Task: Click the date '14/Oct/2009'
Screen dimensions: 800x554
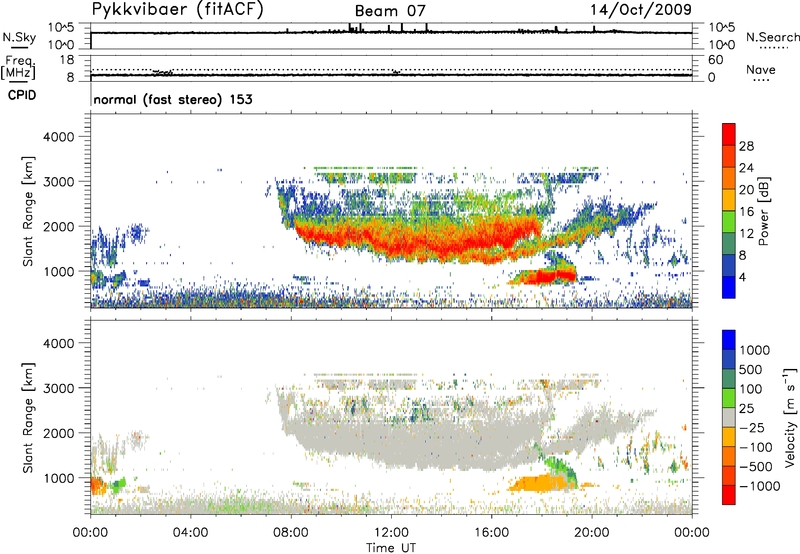Action: [641, 10]
